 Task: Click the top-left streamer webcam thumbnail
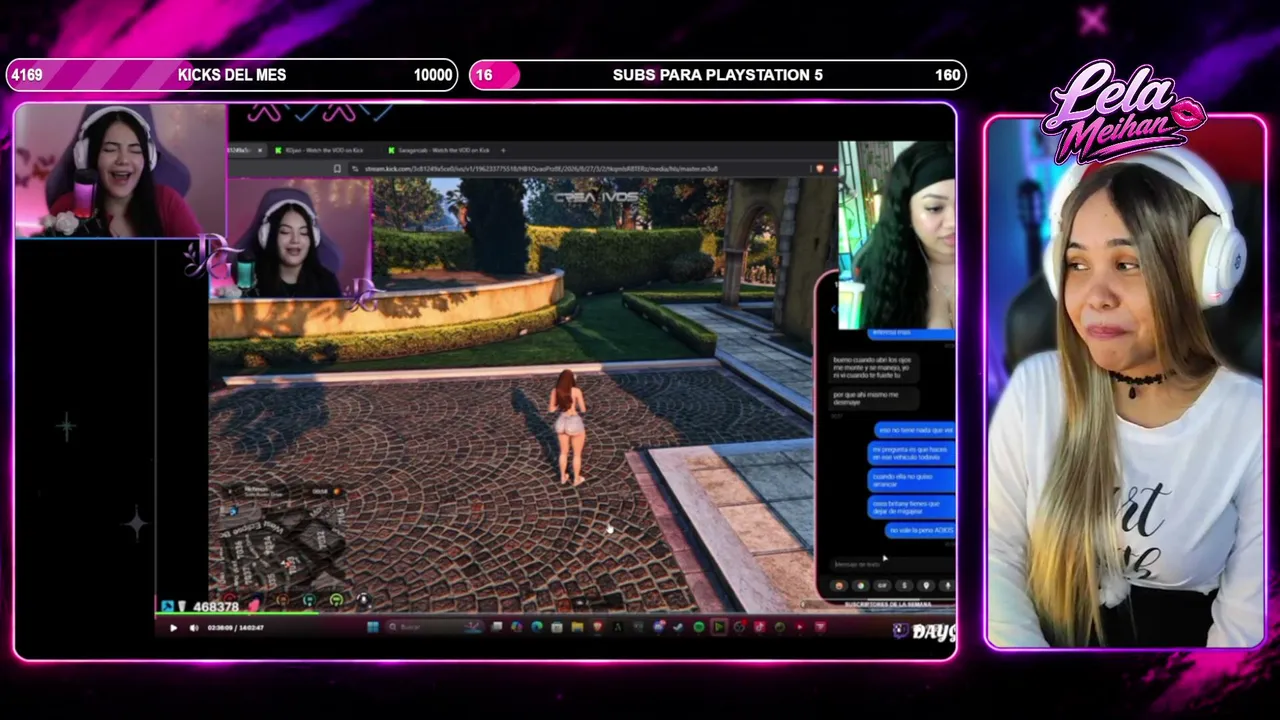tap(120, 171)
